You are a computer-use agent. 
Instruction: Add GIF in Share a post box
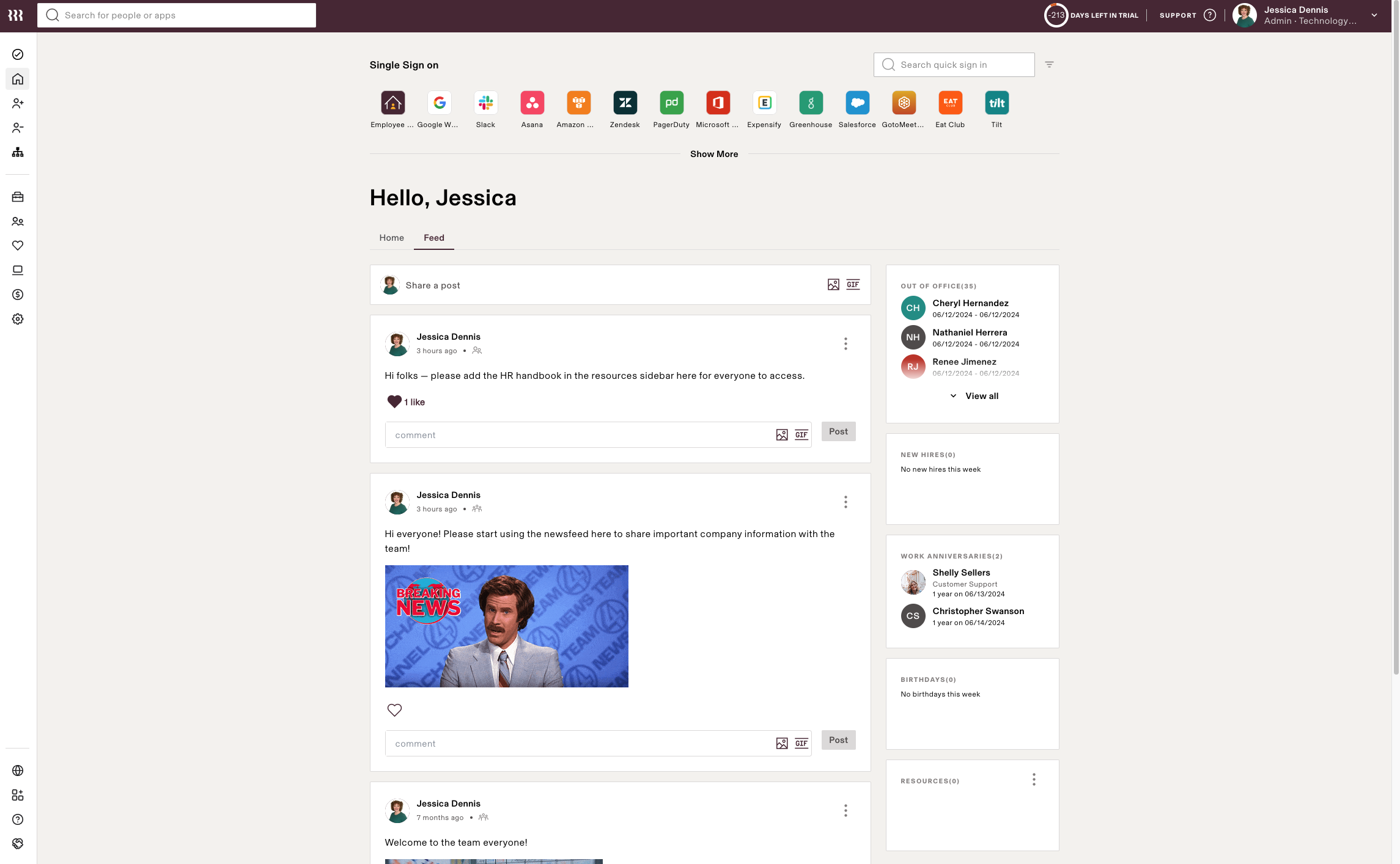click(853, 285)
